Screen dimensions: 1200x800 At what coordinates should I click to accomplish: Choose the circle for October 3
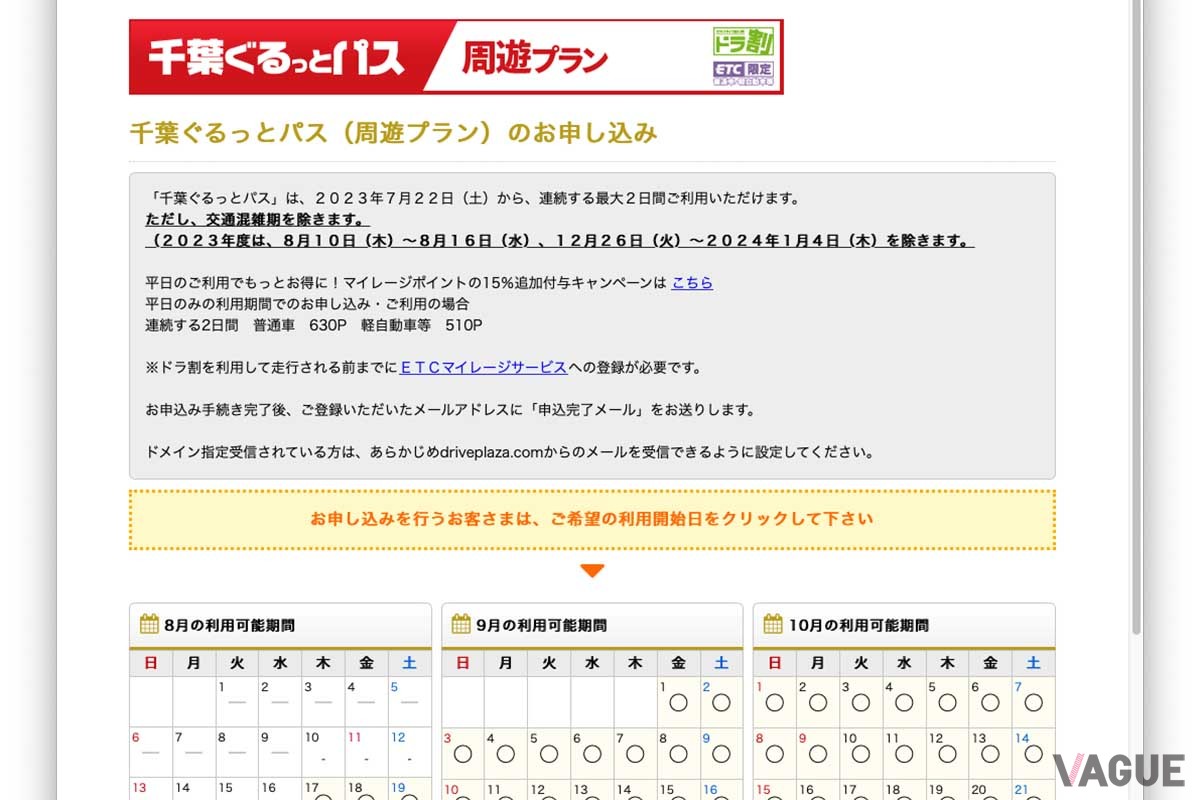pyautogui.click(x=860, y=702)
